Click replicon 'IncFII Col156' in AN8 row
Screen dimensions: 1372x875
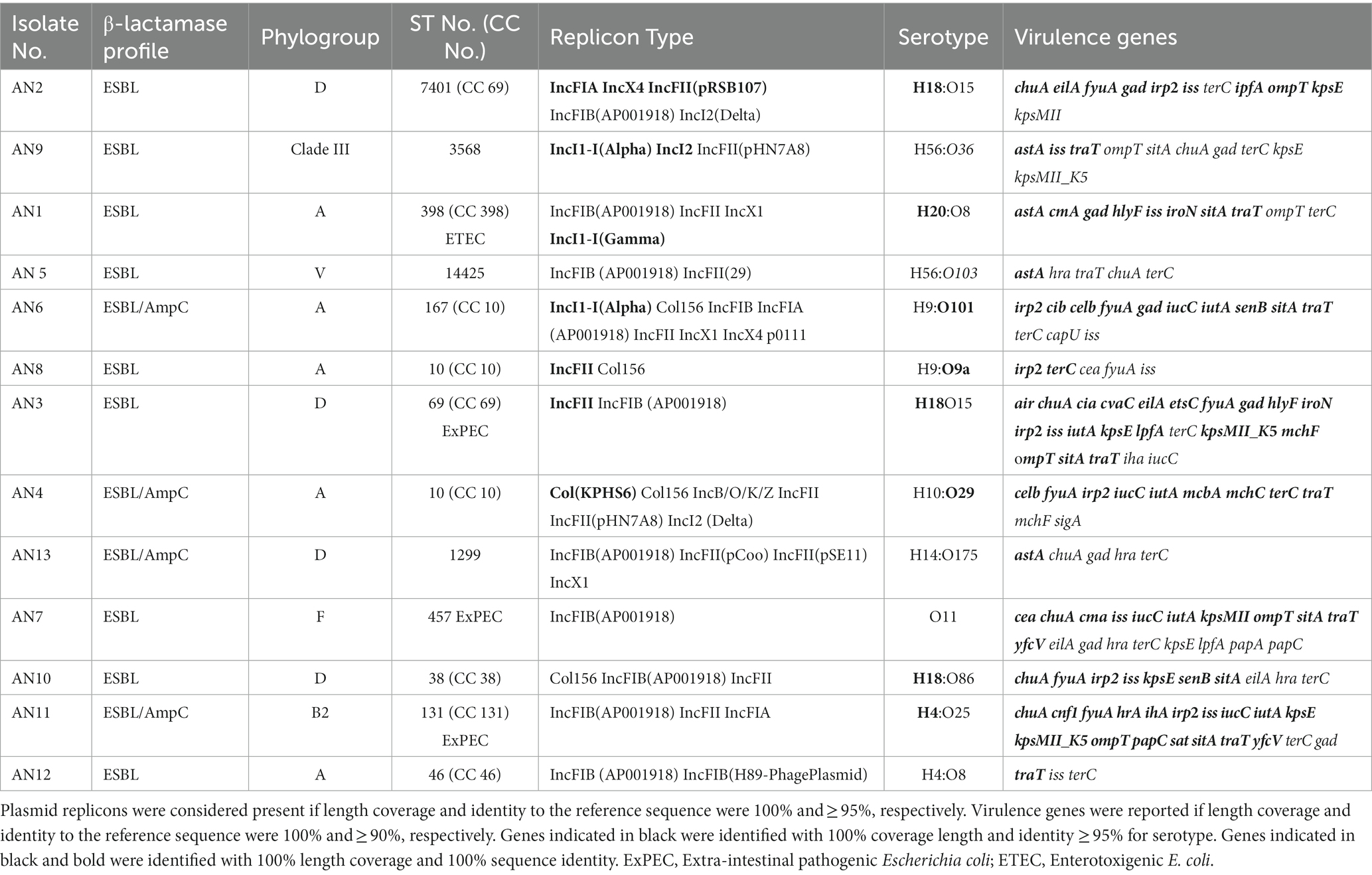pos(597,368)
